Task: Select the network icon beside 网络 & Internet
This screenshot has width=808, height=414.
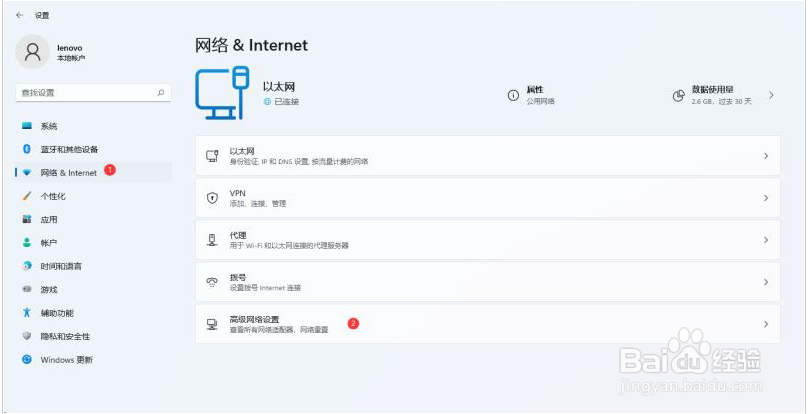Action: click(x=27, y=173)
